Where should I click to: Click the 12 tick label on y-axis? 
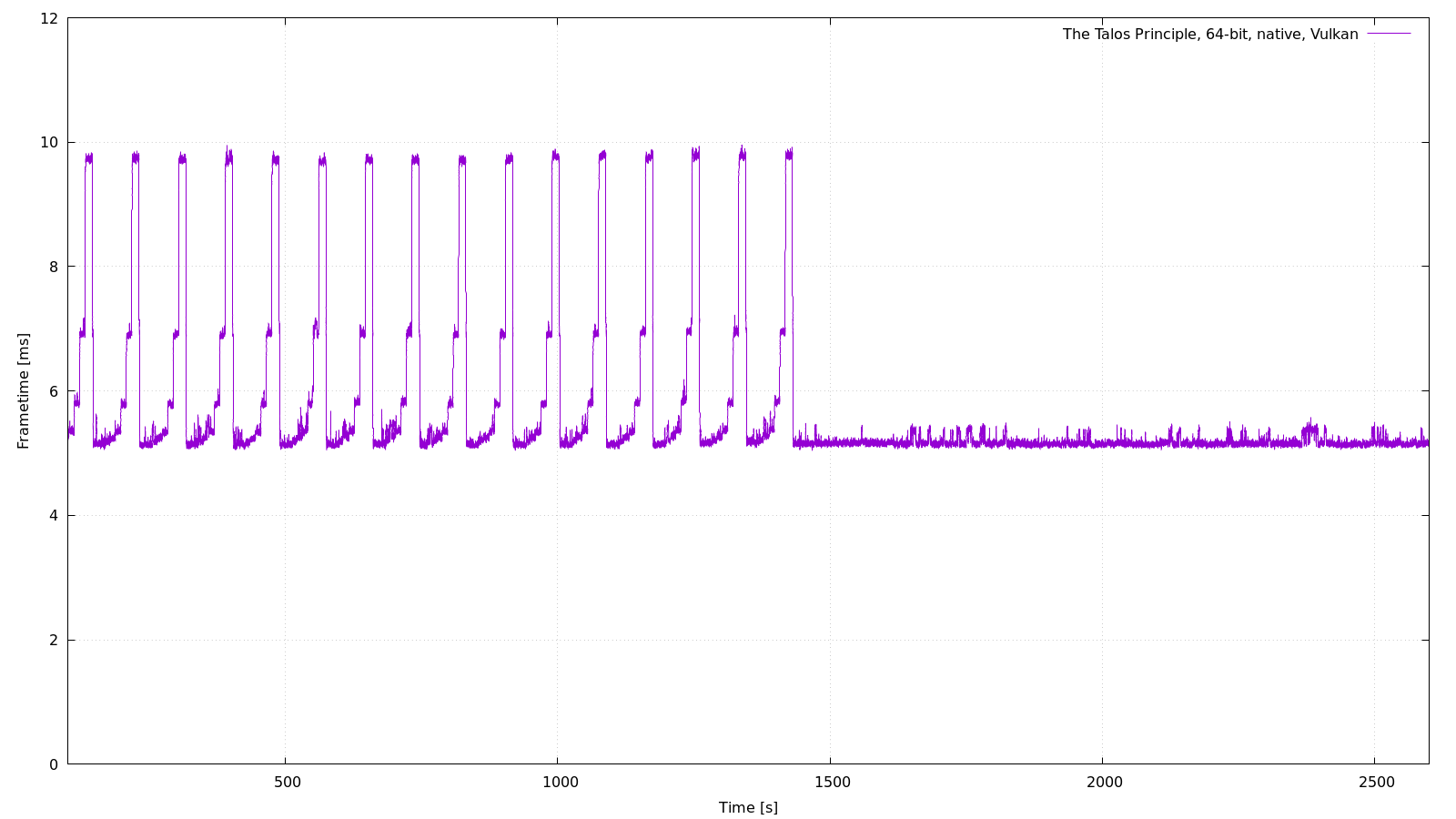[x=49, y=18]
